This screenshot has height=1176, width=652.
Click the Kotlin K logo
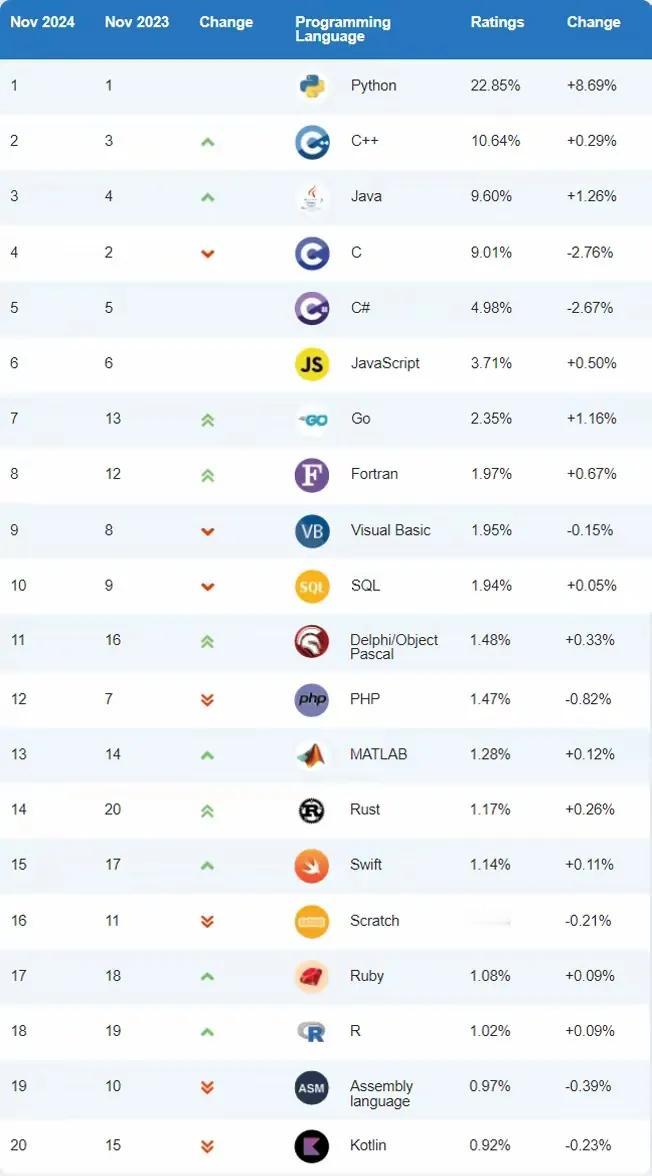pyautogui.click(x=312, y=1146)
